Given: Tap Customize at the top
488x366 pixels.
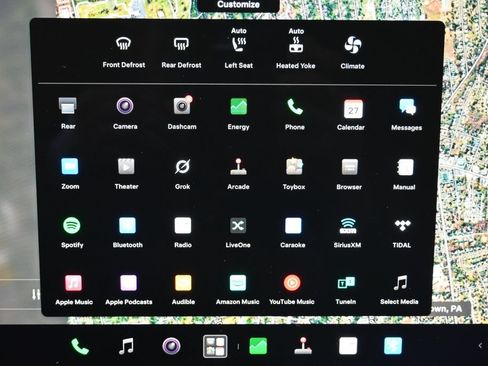Looking at the screenshot, I should click(x=238, y=5).
